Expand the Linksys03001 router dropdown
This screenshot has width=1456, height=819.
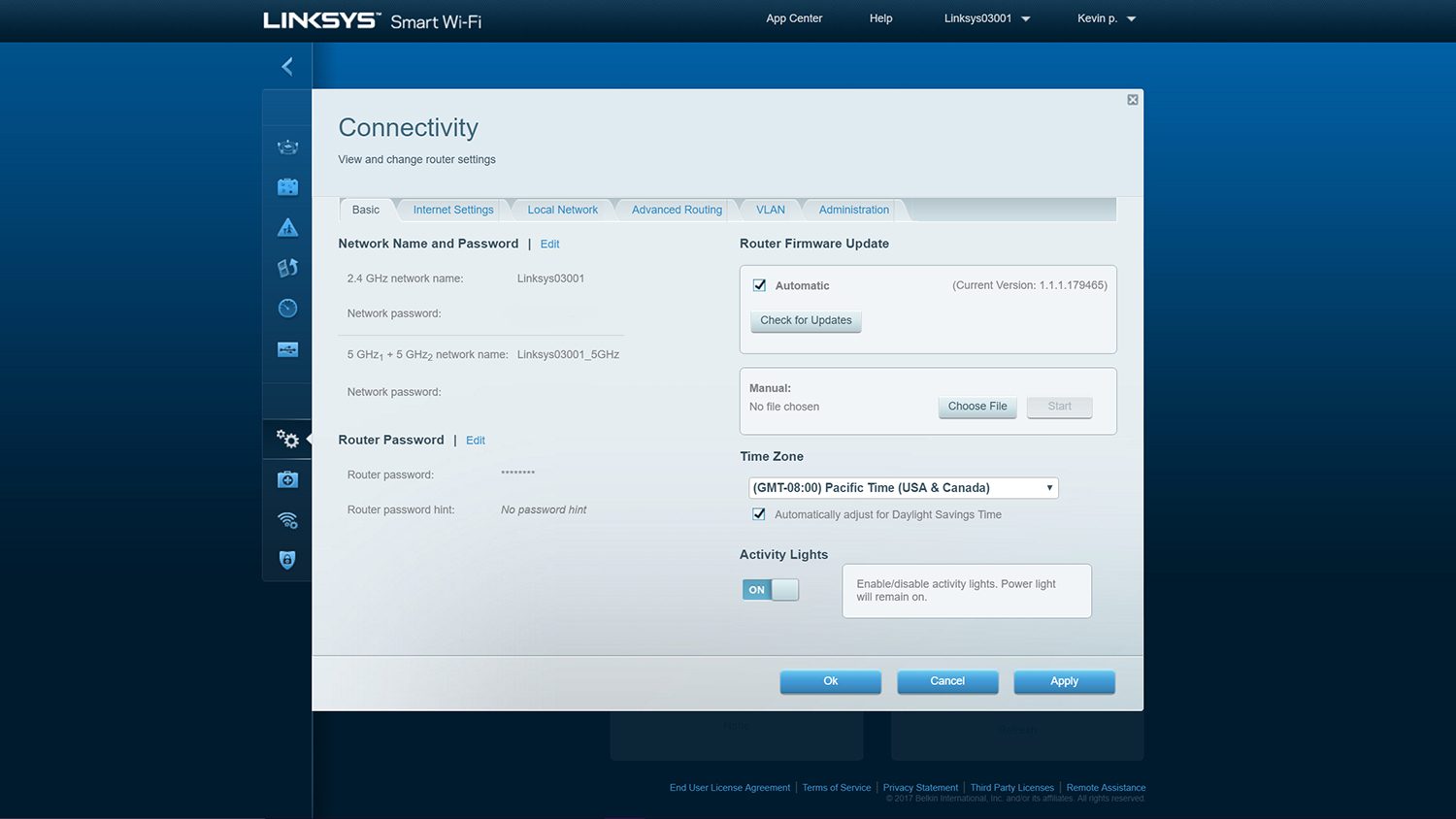pos(987,18)
